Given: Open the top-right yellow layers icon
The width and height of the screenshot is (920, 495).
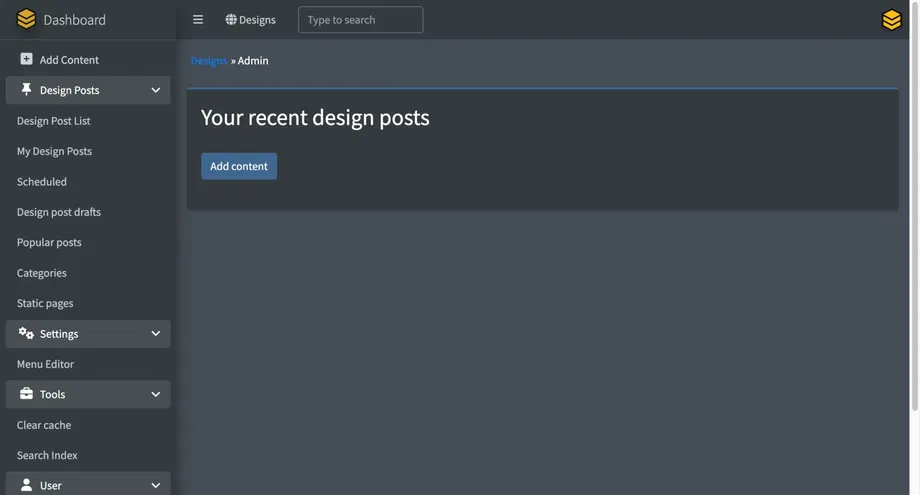Looking at the screenshot, I should 891,20.
